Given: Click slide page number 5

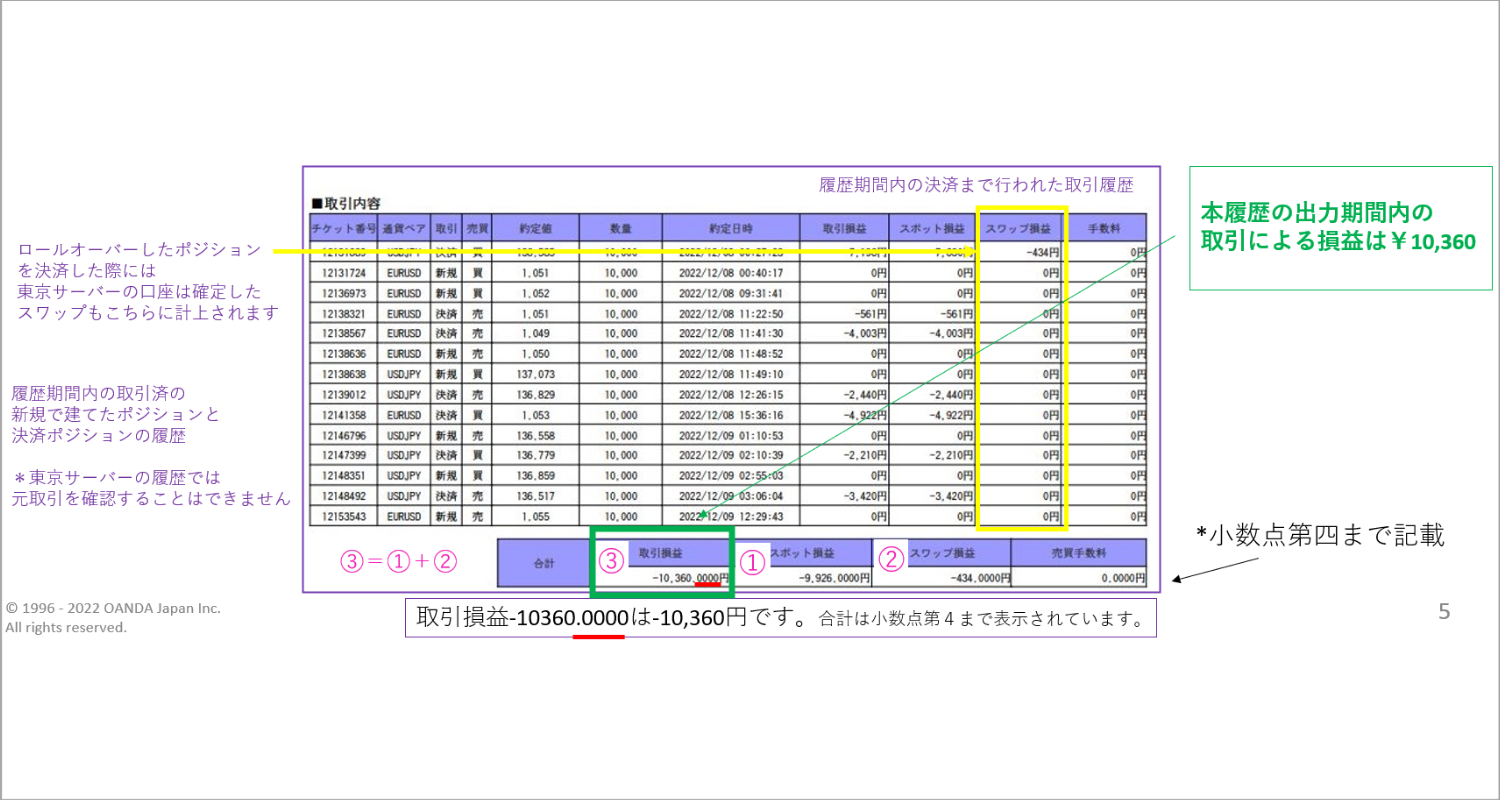Looking at the screenshot, I should 1444,611.
